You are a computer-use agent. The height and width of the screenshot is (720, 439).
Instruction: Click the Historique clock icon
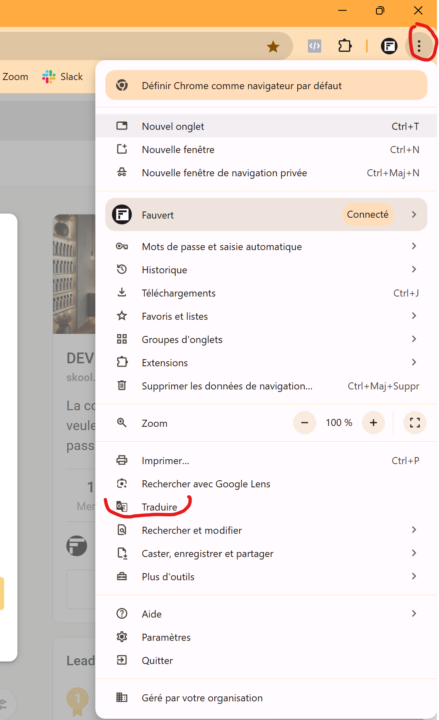coord(122,270)
